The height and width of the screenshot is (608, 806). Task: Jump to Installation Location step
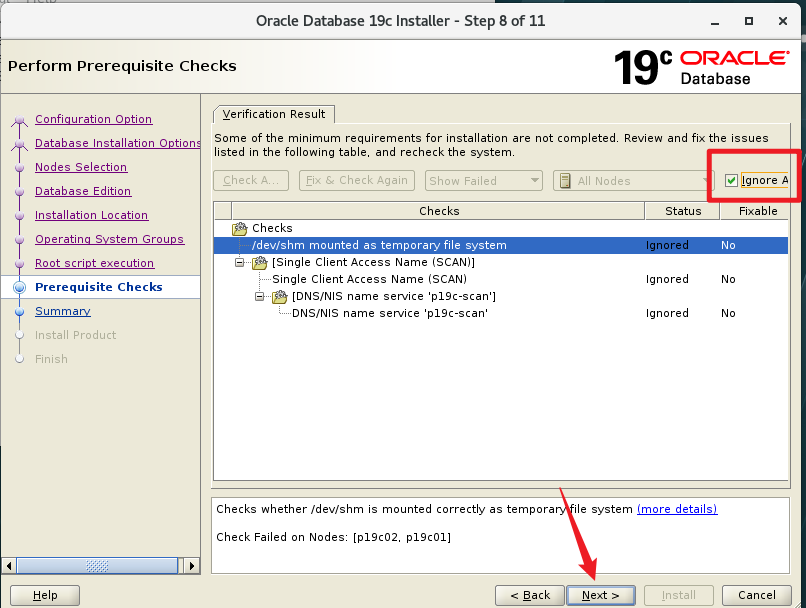(x=91, y=215)
